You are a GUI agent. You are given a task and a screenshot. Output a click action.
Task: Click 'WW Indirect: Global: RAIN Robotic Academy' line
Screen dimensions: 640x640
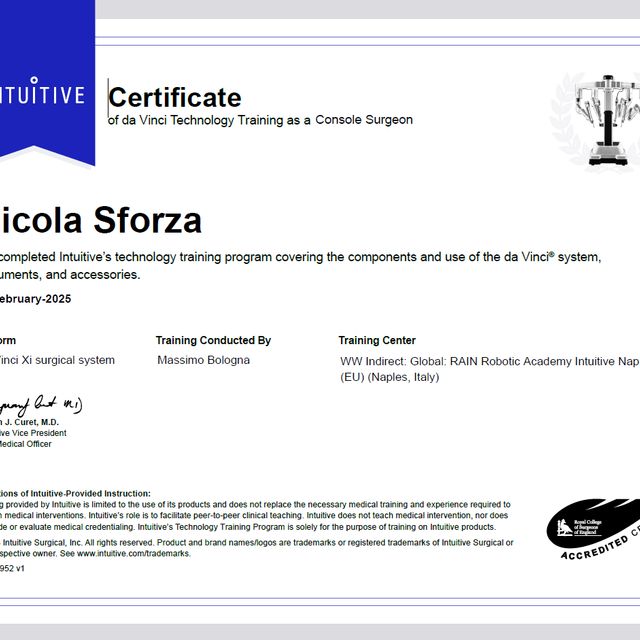coord(490,362)
